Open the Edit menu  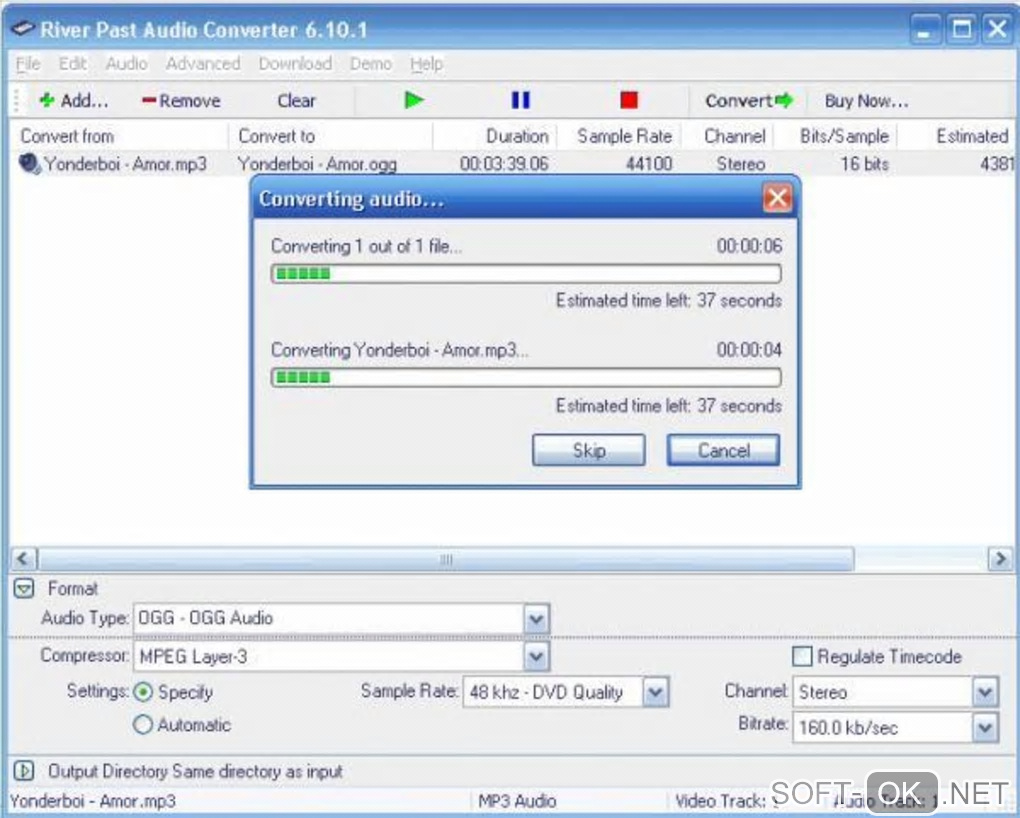coord(72,64)
